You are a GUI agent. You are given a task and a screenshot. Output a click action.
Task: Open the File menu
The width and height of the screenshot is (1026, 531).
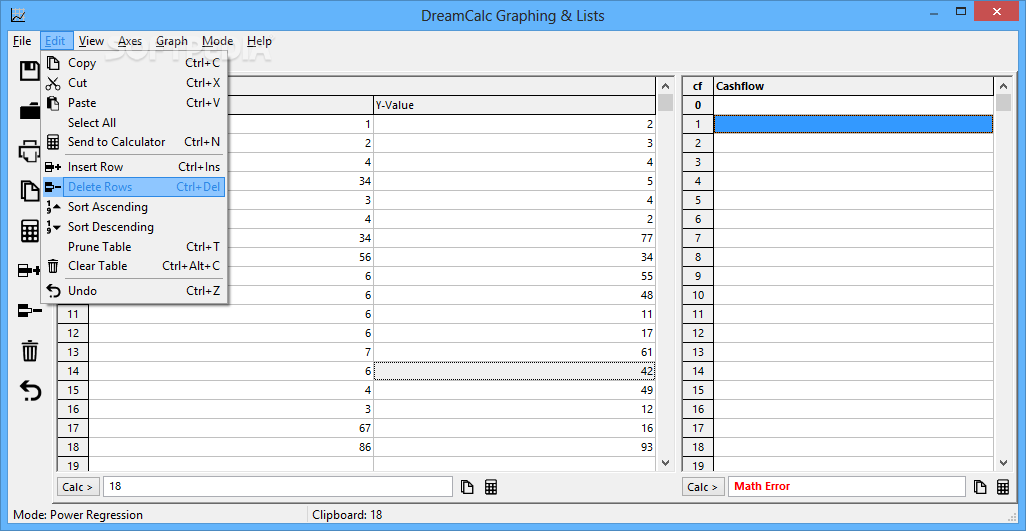click(x=22, y=41)
